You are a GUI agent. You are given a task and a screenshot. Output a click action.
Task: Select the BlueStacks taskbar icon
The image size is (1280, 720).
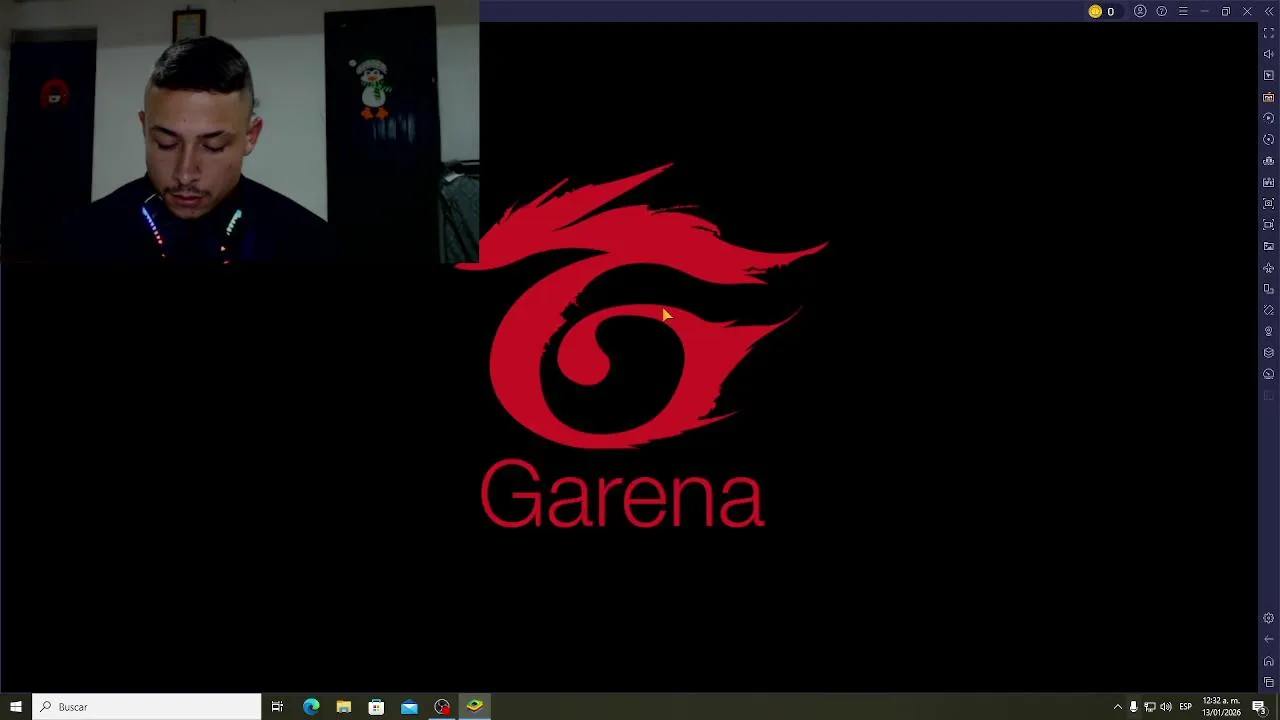pos(475,707)
